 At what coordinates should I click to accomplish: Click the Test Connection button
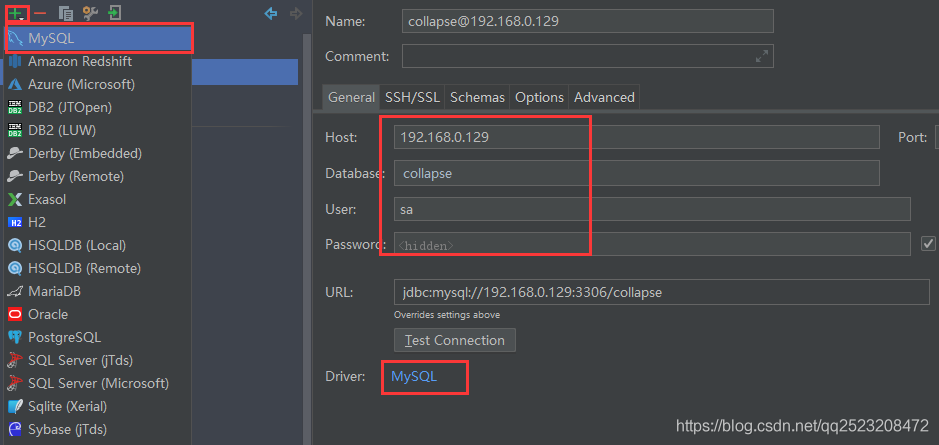[x=455, y=340]
